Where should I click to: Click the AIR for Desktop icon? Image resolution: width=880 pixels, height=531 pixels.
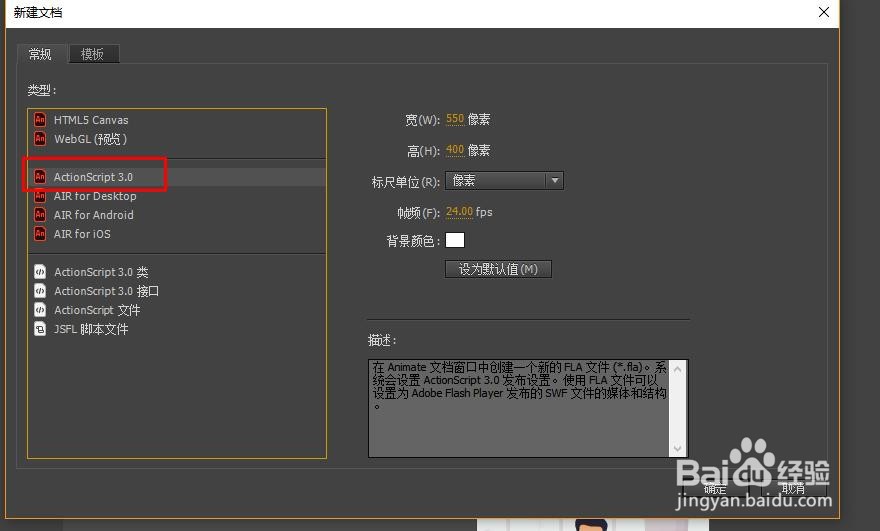[40, 196]
